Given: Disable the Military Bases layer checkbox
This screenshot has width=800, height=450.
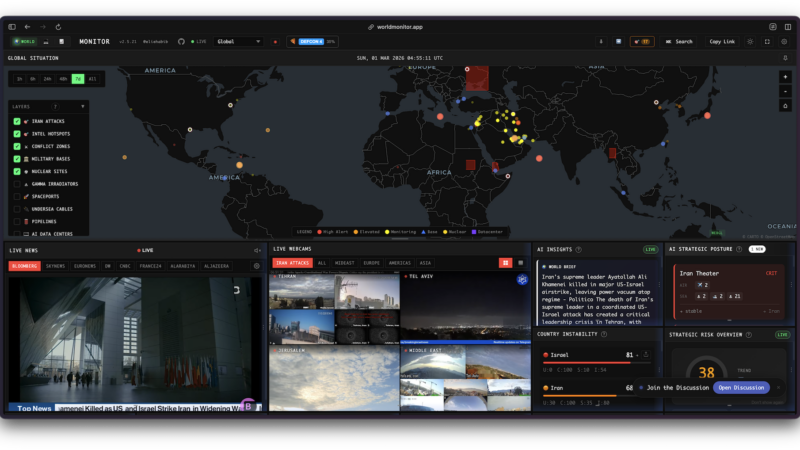Looking at the screenshot, I should coord(17,159).
